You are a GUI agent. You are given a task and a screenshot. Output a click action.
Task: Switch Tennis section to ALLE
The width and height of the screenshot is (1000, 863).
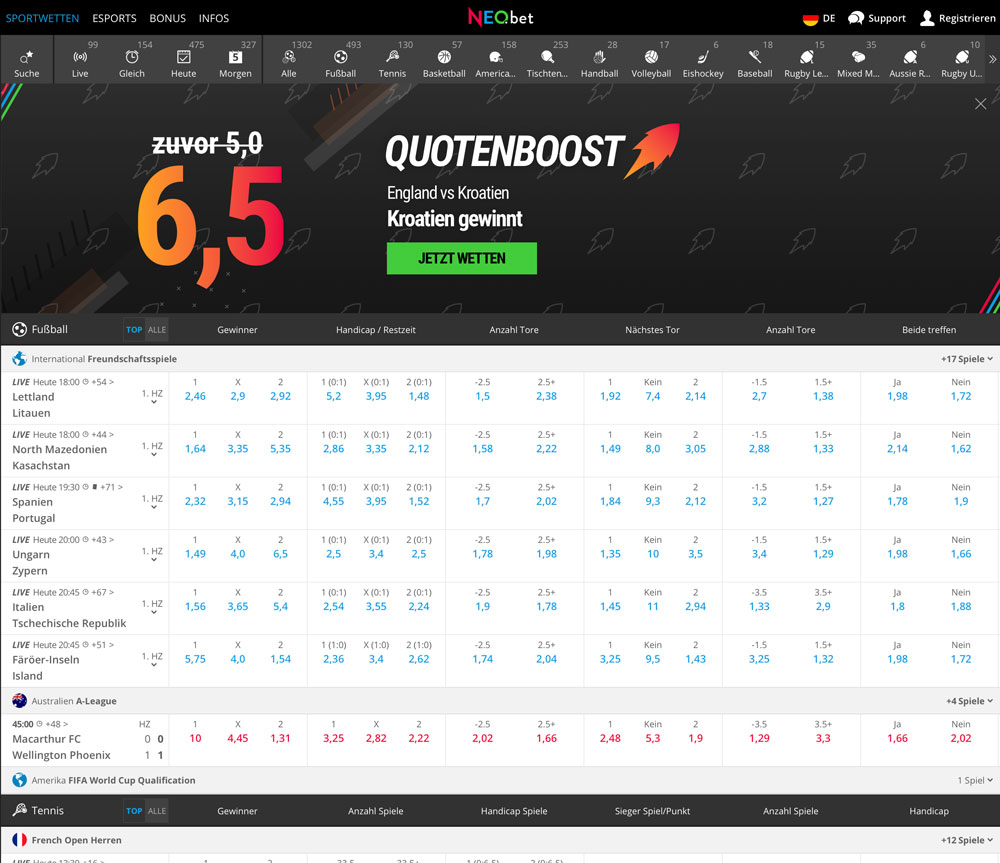[x=157, y=811]
